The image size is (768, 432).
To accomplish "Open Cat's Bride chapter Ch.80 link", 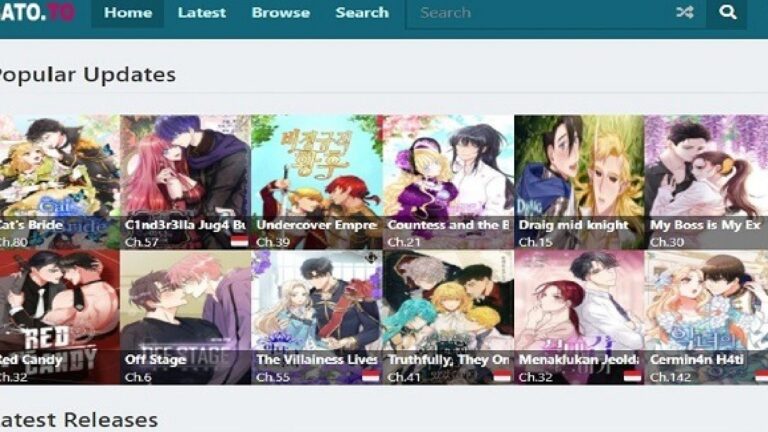I will (12, 242).
